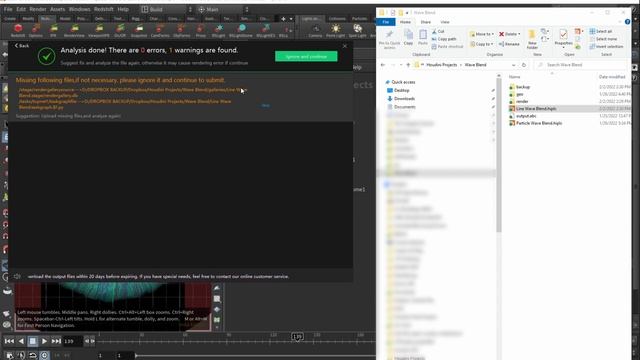Click the Search Wave Blend field
This screenshot has height=360, width=640.
click(x=582, y=65)
